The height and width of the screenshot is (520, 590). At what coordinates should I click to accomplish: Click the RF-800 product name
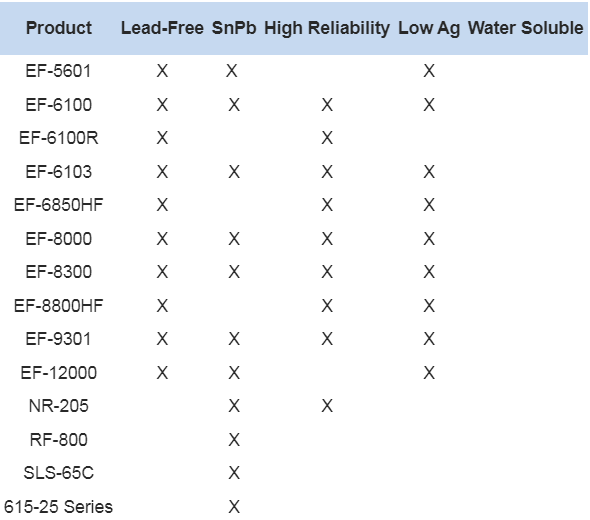tap(59, 439)
